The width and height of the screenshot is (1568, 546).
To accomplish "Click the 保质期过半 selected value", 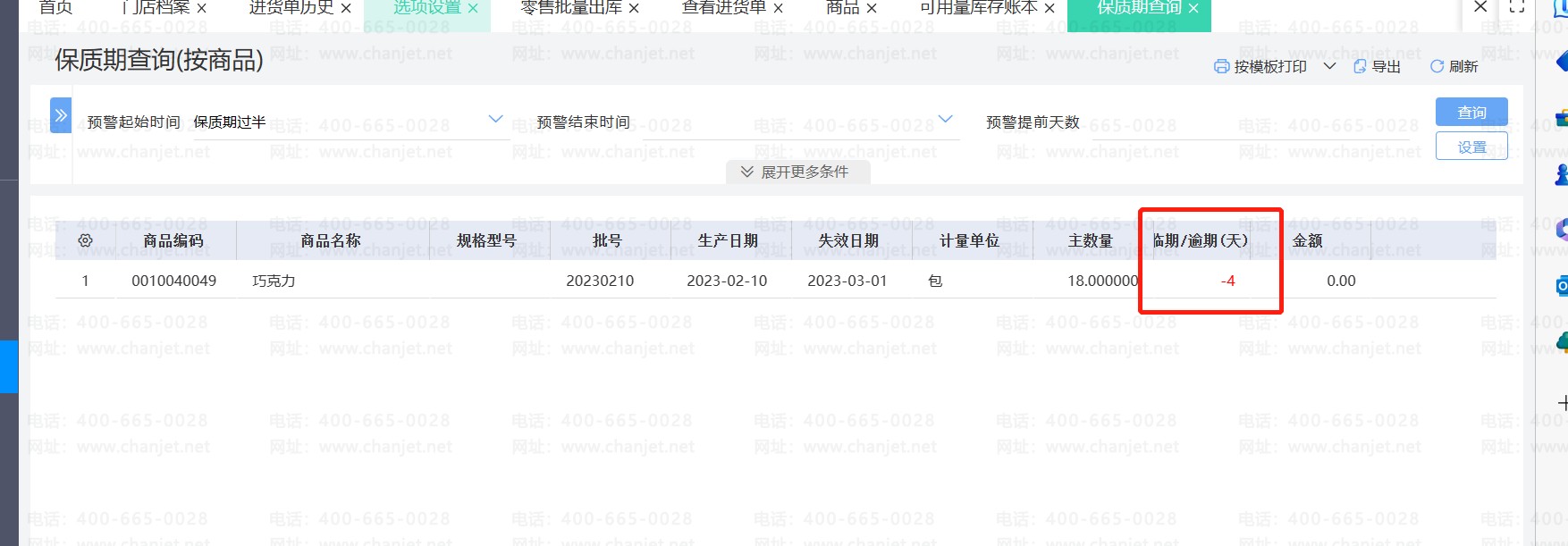I will pos(230,122).
